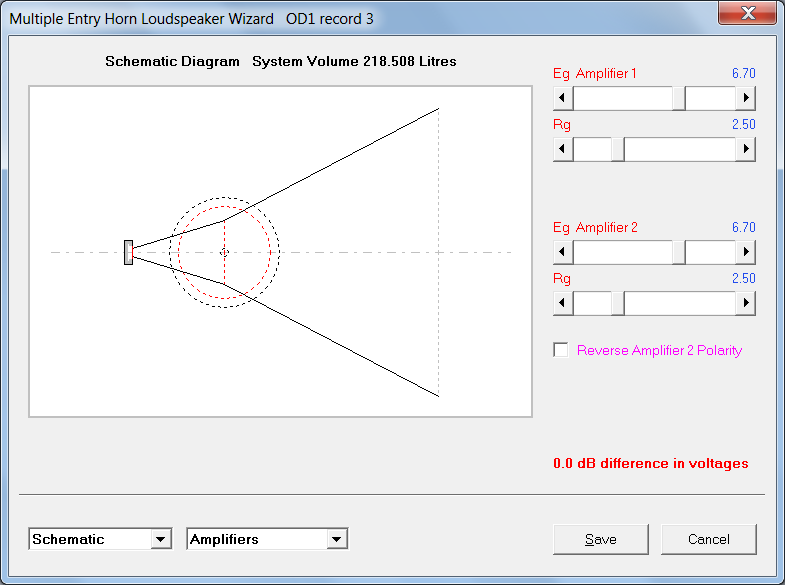Click the Schematic Diagram heading
This screenshot has height=585, width=785.
[172, 62]
